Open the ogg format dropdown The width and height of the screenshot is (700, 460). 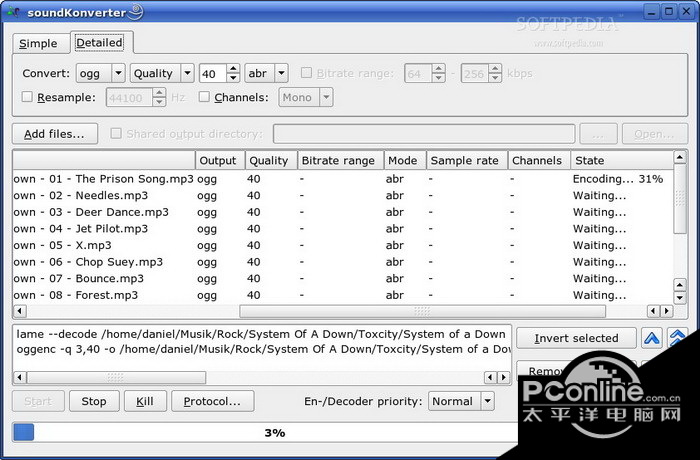pyautogui.click(x=100, y=73)
